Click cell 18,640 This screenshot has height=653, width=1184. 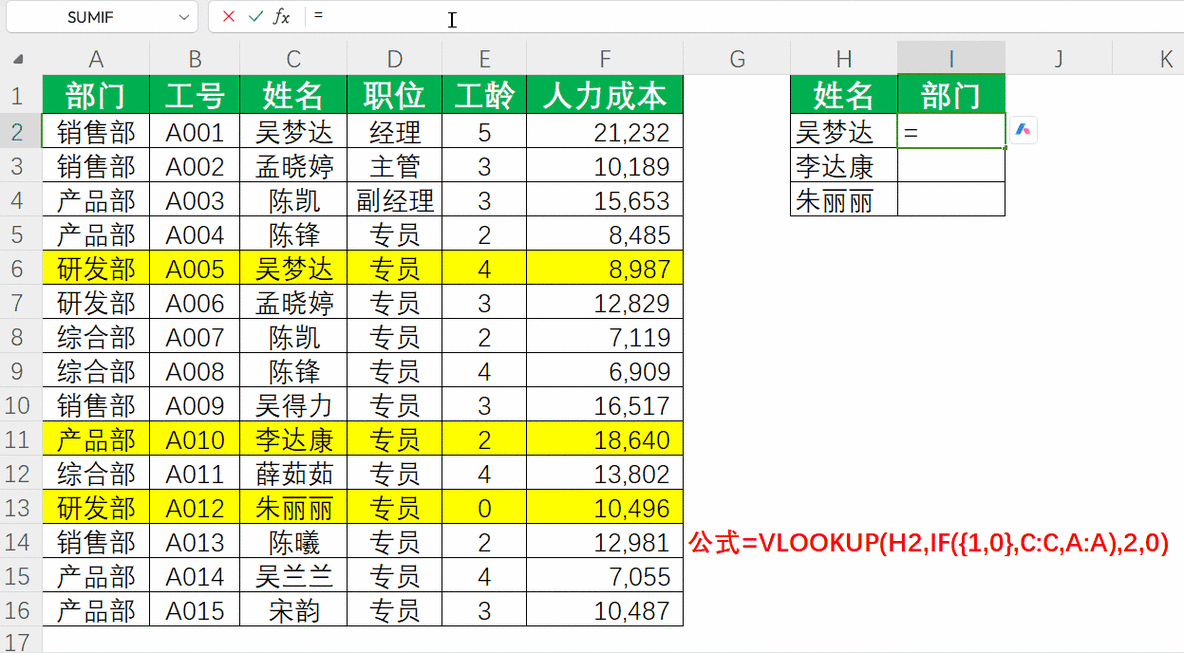[605, 439]
